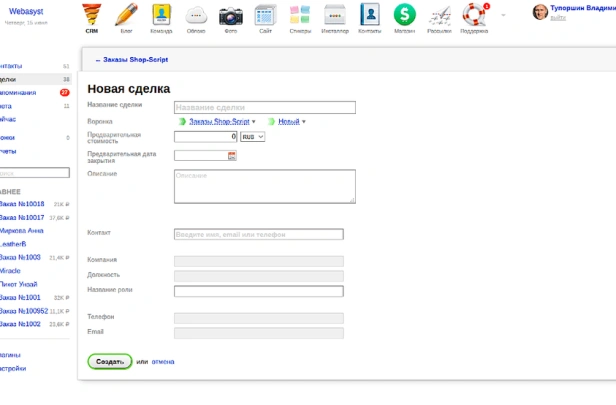This screenshot has height=405, width=616.
Task: Open the Сайт app icon
Action: [265, 15]
